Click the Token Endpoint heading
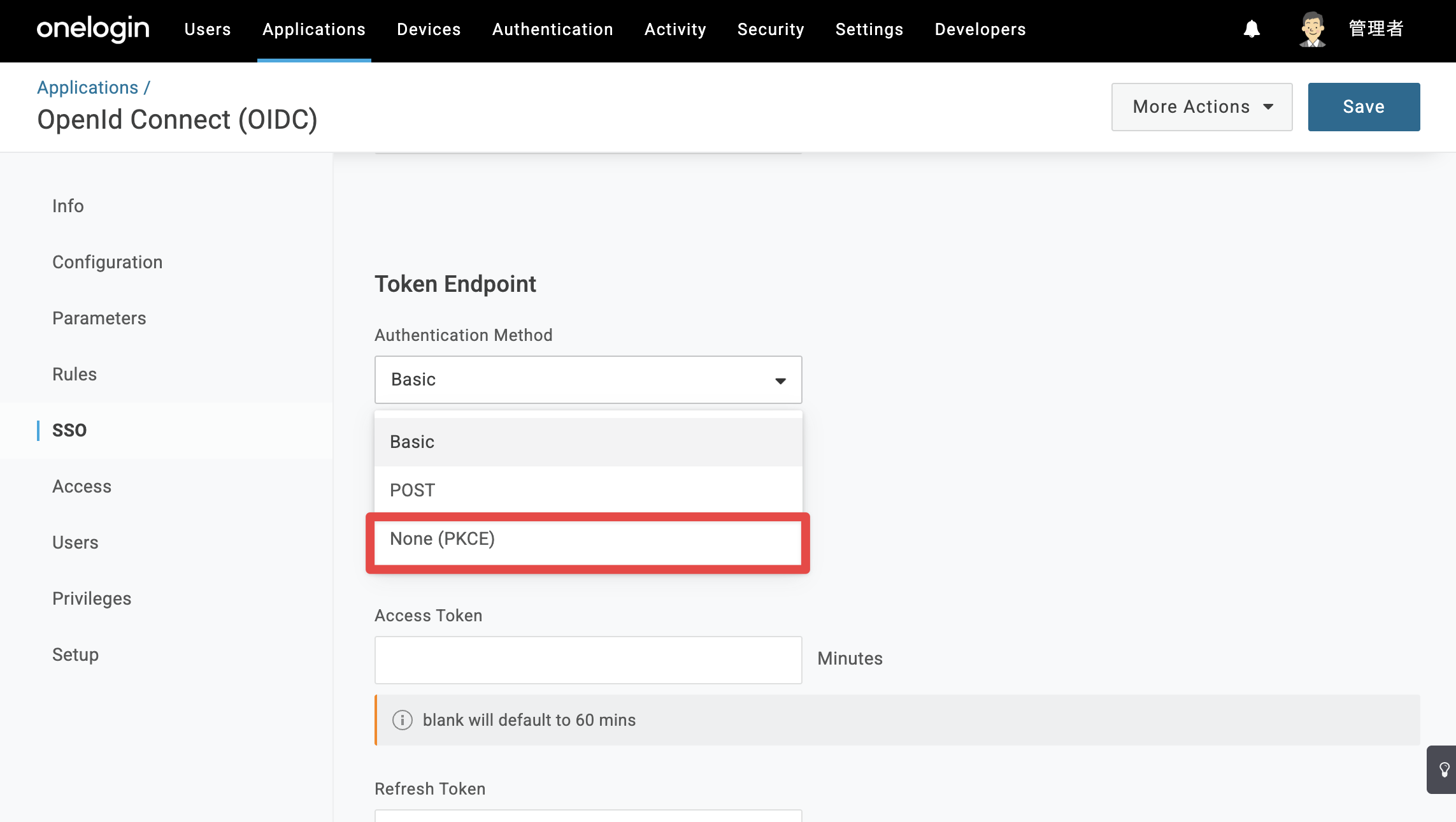 tap(455, 284)
